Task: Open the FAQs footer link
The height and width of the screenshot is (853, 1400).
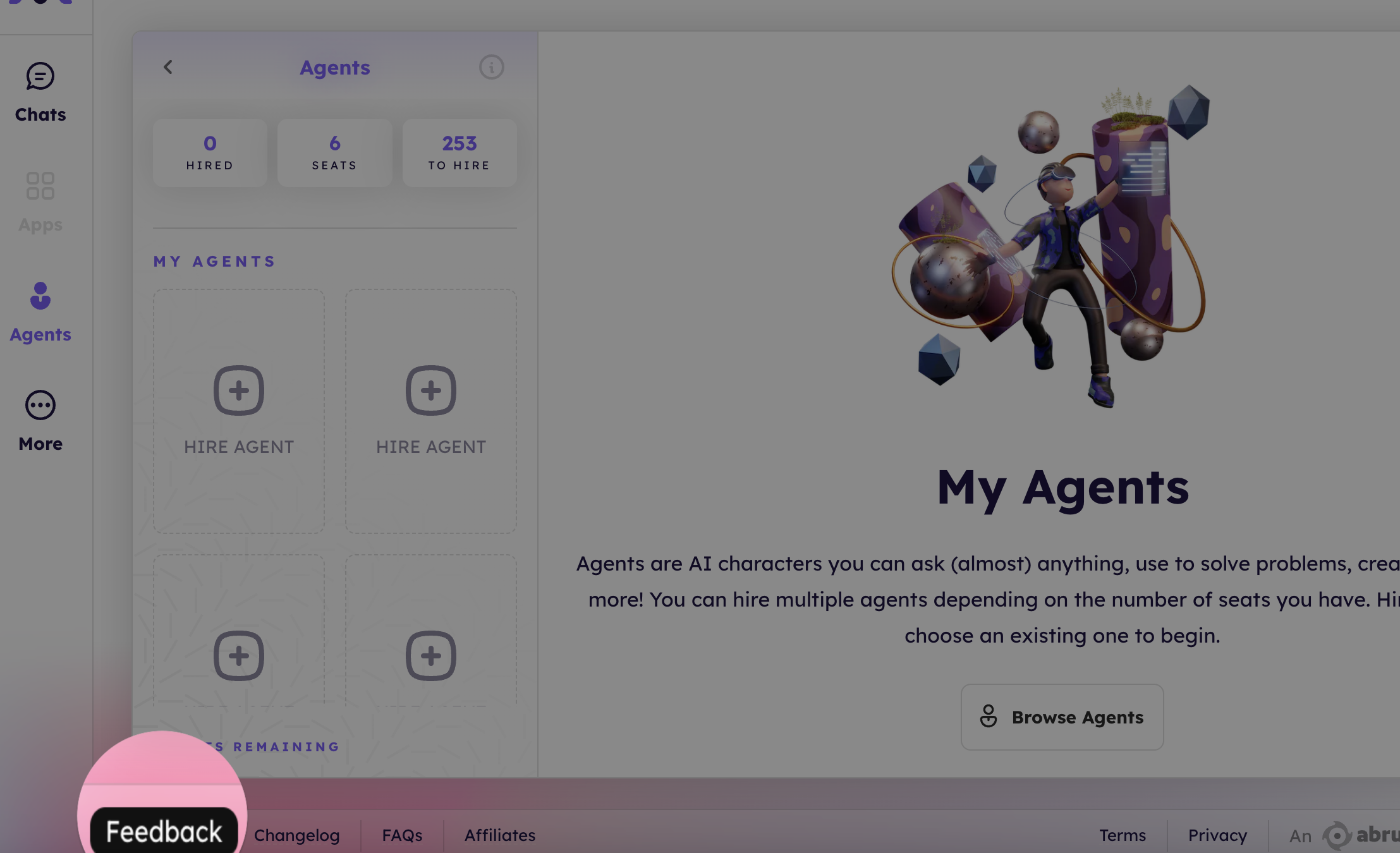Action: 402,835
